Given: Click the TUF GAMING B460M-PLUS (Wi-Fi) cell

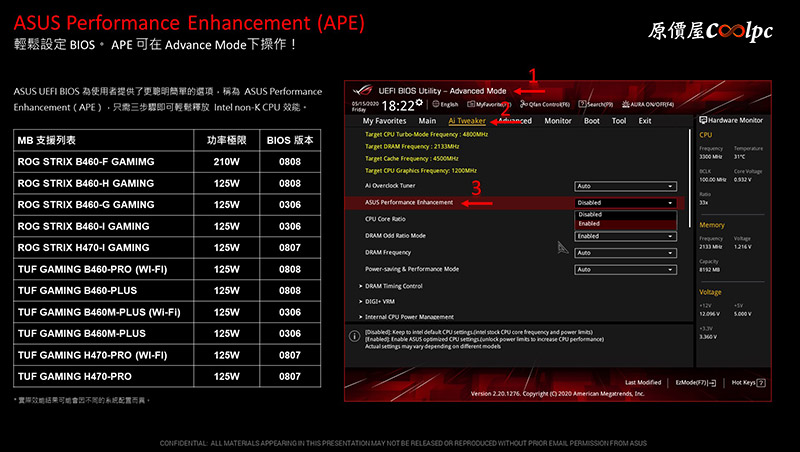Looking at the screenshot, I should 104,312.
